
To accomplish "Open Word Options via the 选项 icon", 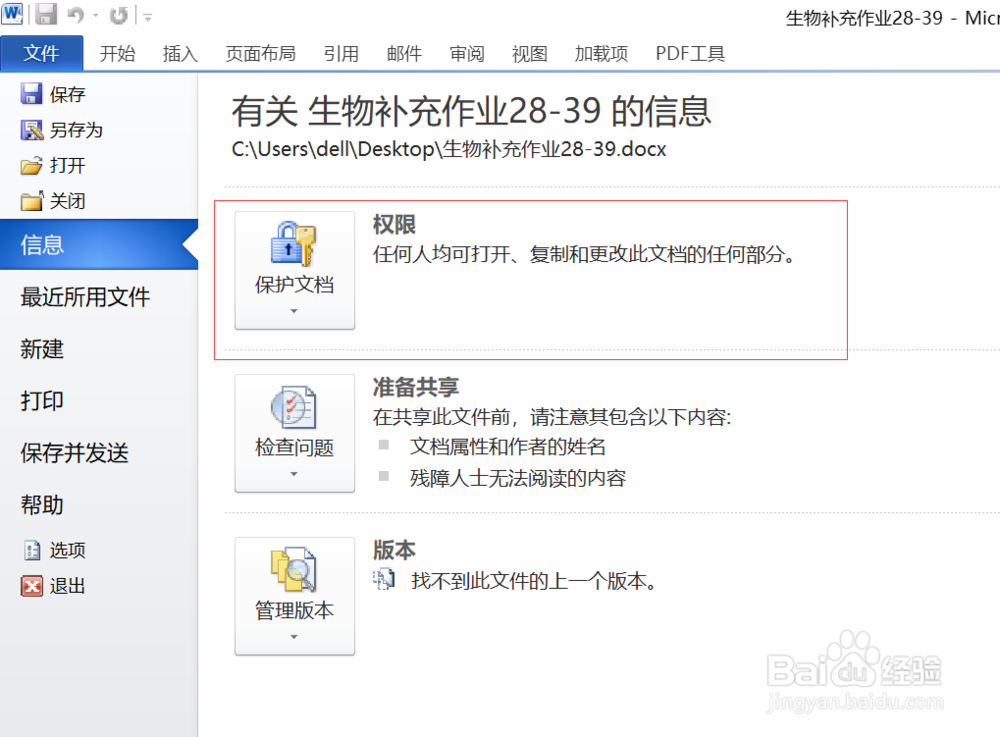I will (33, 550).
